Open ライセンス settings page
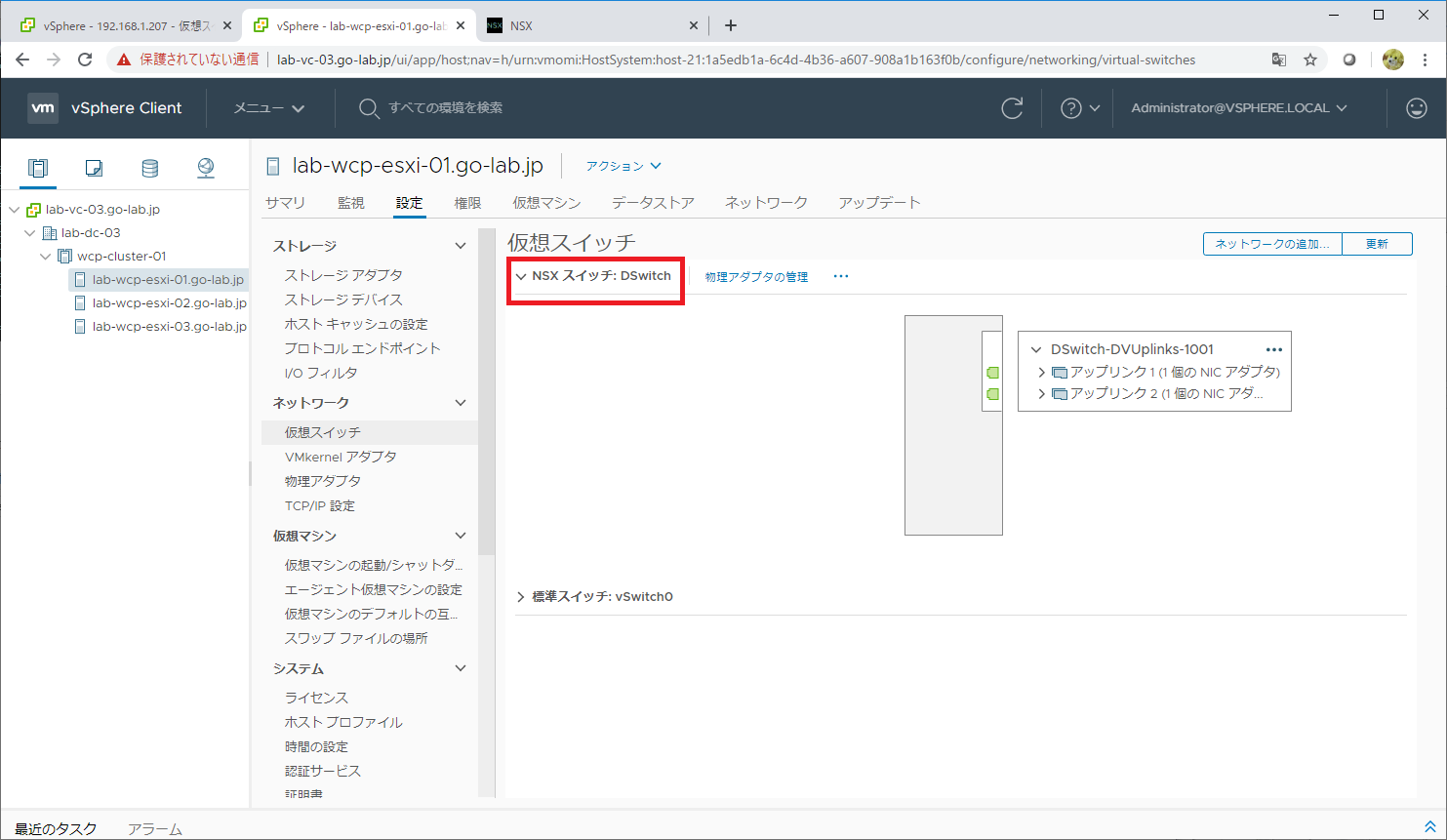This screenshot has height=840, width=1447. (316, 698)
